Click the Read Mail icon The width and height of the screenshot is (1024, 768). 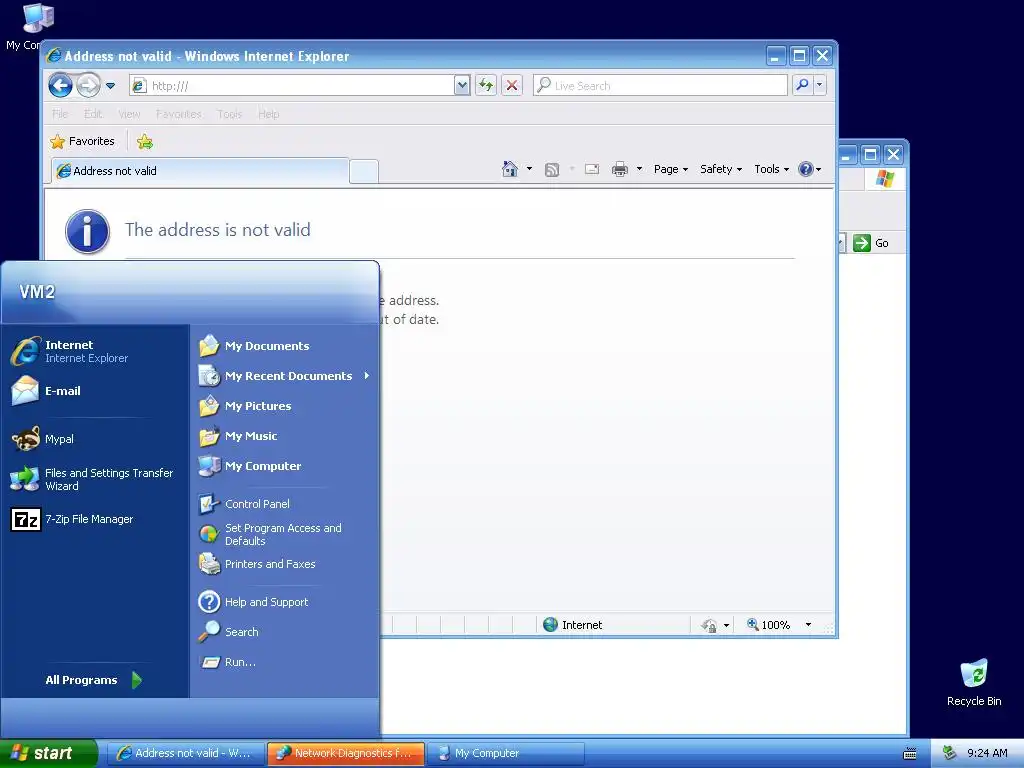point(592,169)
